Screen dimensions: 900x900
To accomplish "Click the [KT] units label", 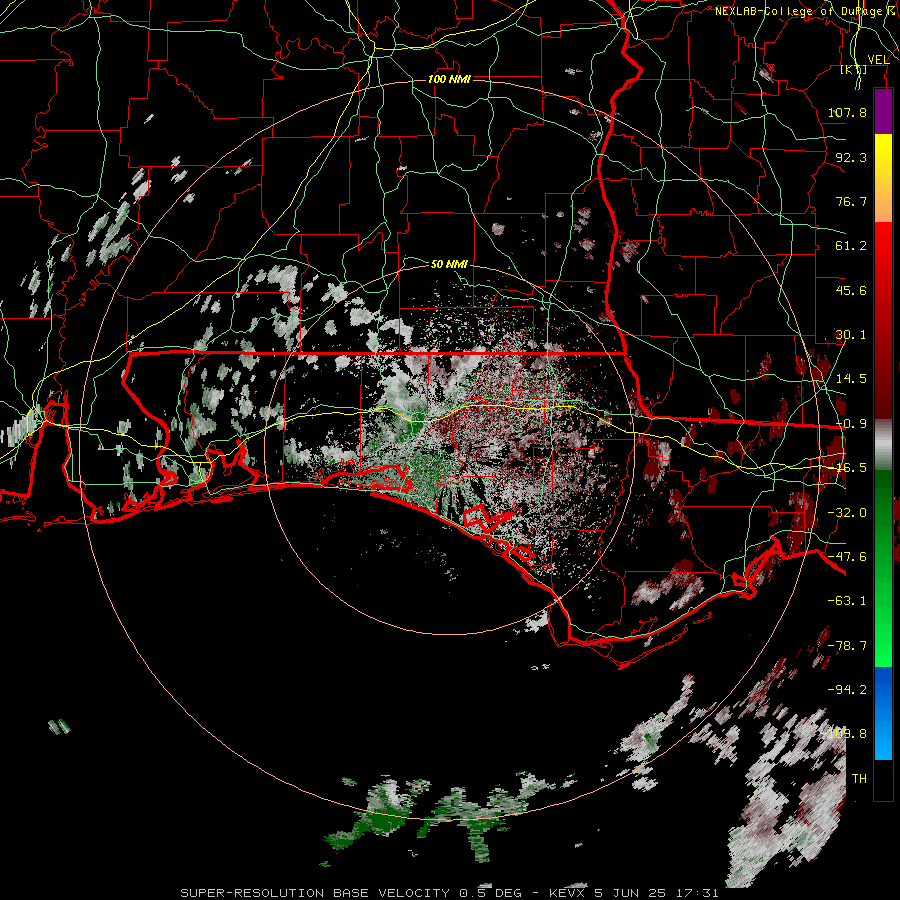I will (854, 70).
